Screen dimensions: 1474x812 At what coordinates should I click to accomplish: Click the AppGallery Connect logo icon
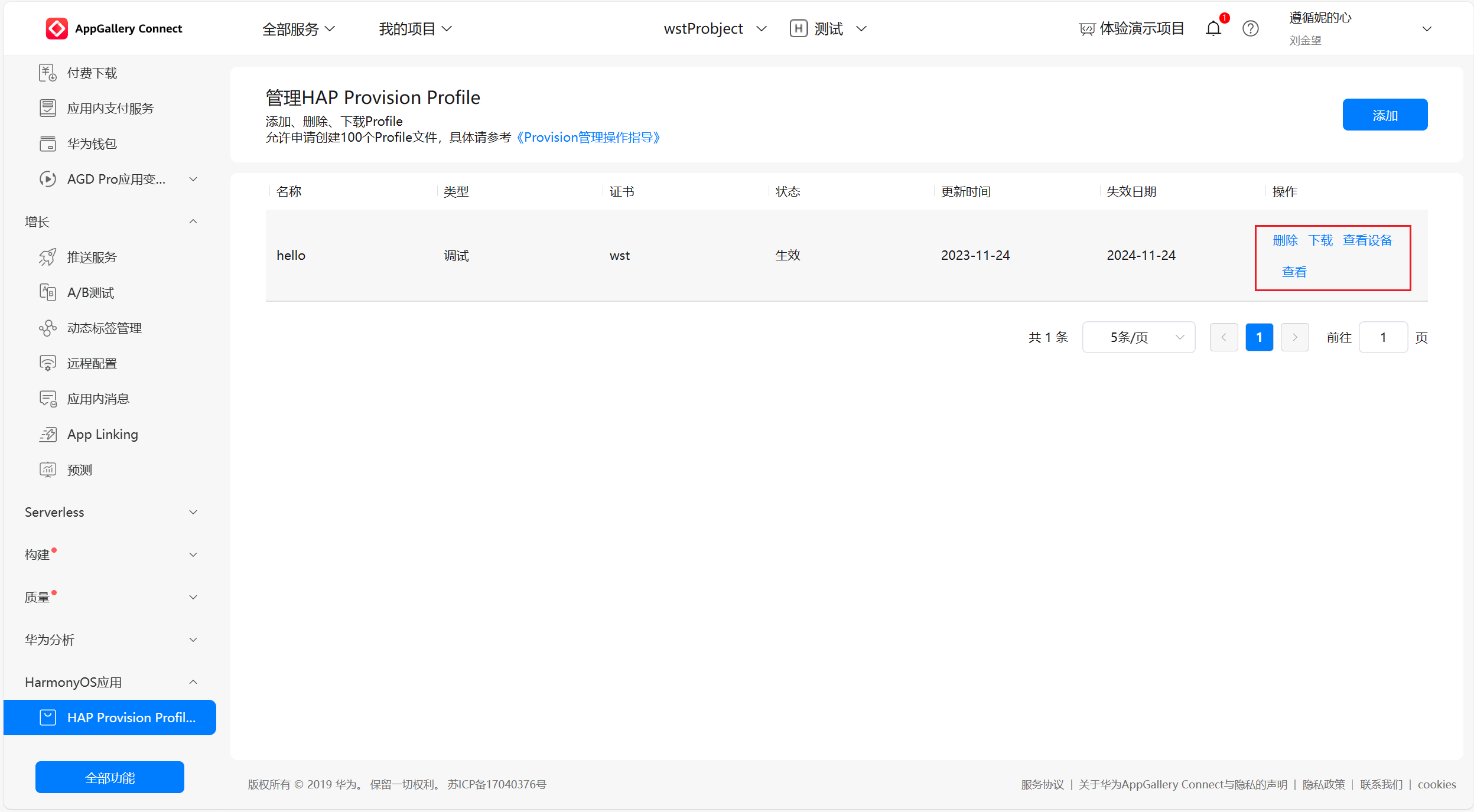(x=57, y=28)
